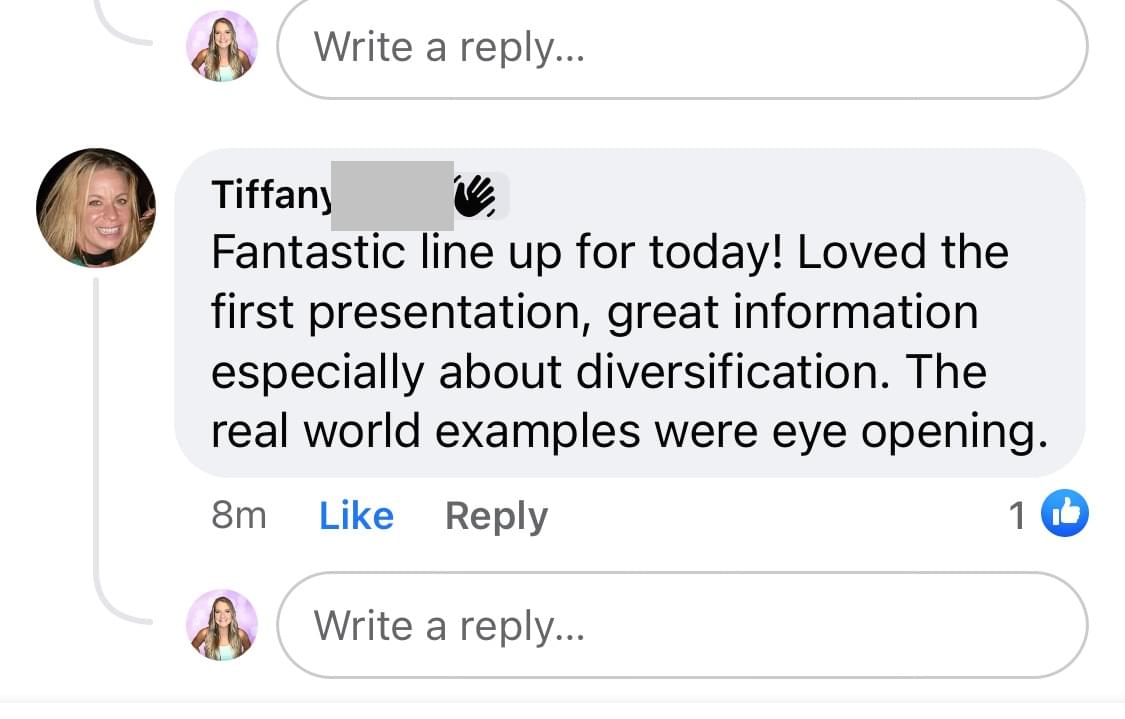The image size is (1125, 719).
Task: Reply to Tiffany's comment
Action: pos(496,516)
